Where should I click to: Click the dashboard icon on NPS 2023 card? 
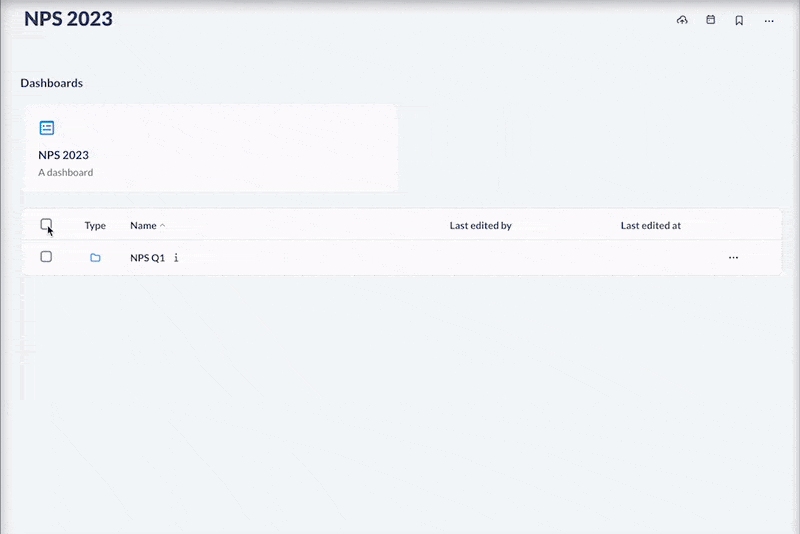click(47, 128)
